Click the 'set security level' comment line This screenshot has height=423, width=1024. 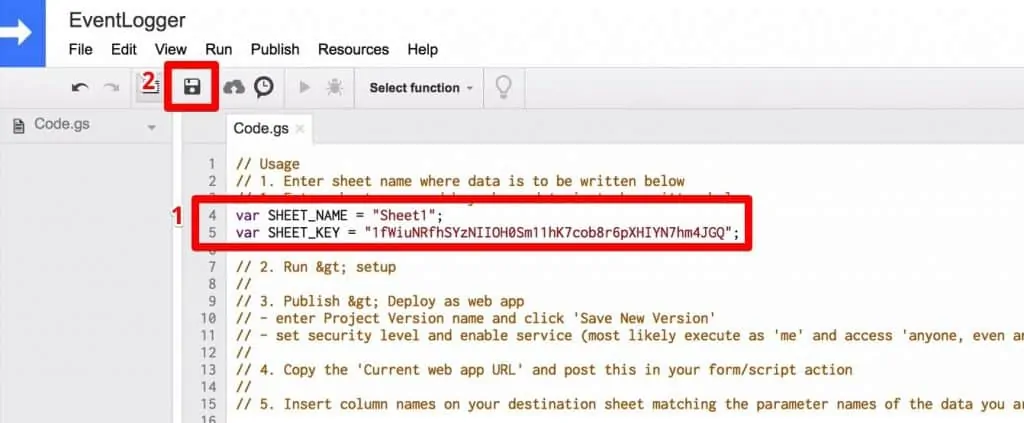[x=630, y=336]
